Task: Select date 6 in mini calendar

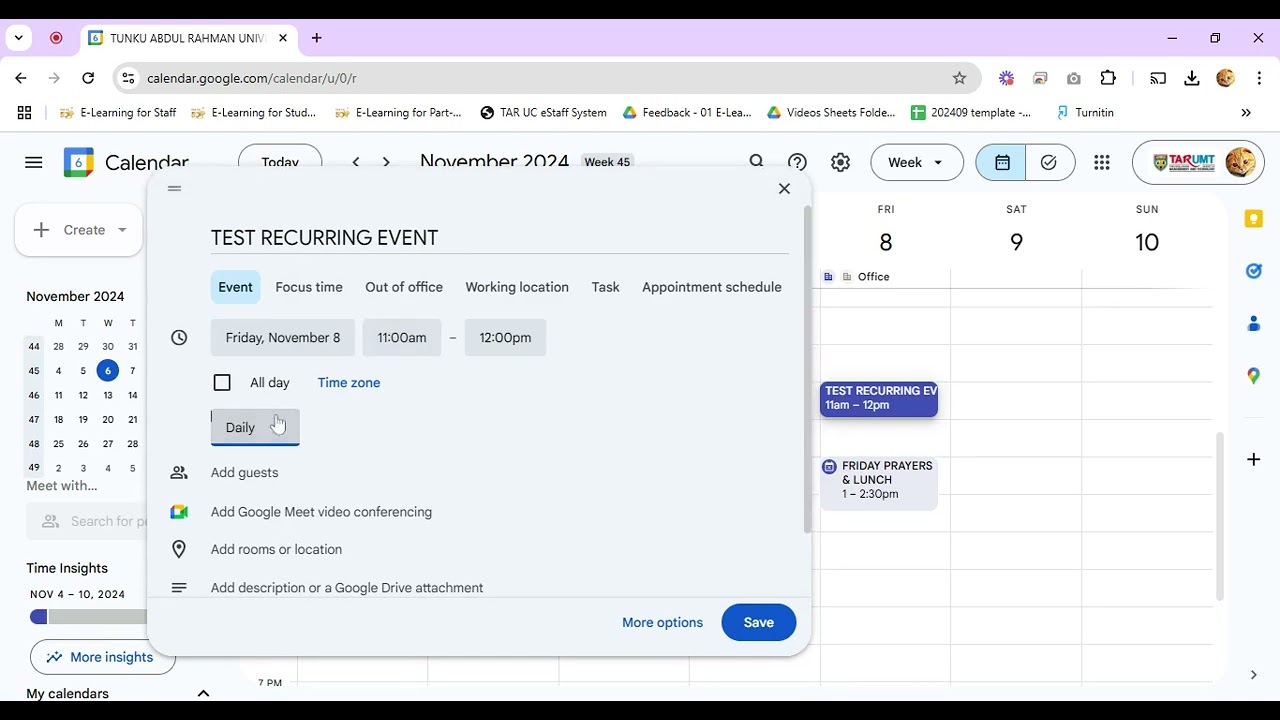Action: click(107, 371)
